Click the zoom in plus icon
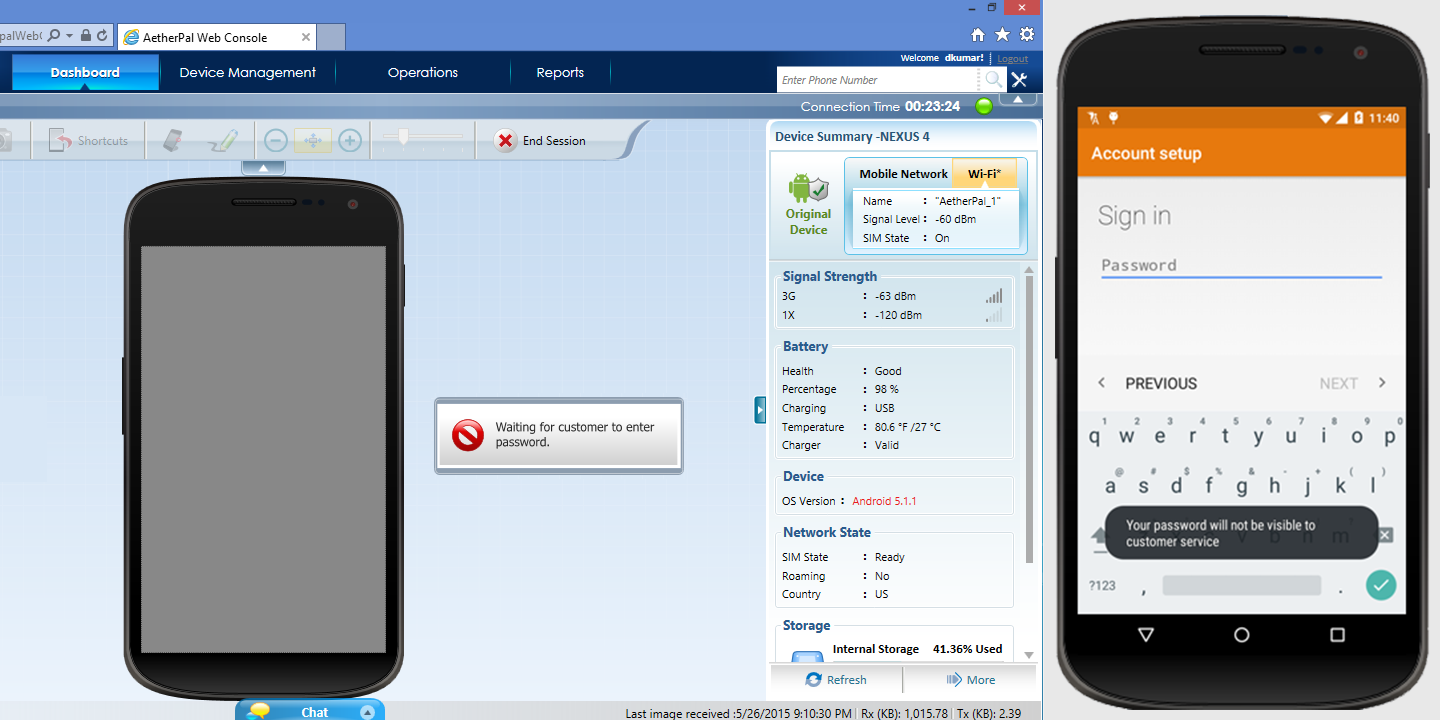 (x=349, y=141)
